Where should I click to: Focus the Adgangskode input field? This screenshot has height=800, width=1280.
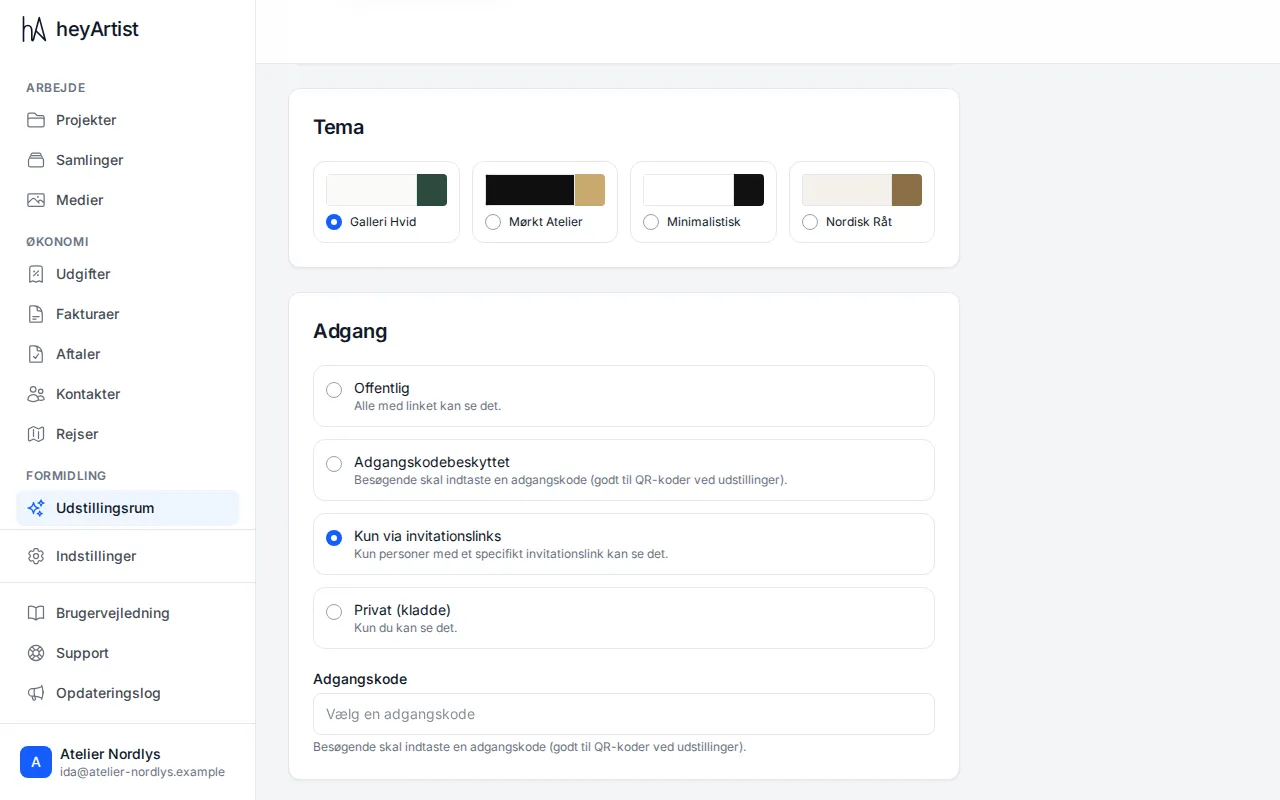pos(624,714)
